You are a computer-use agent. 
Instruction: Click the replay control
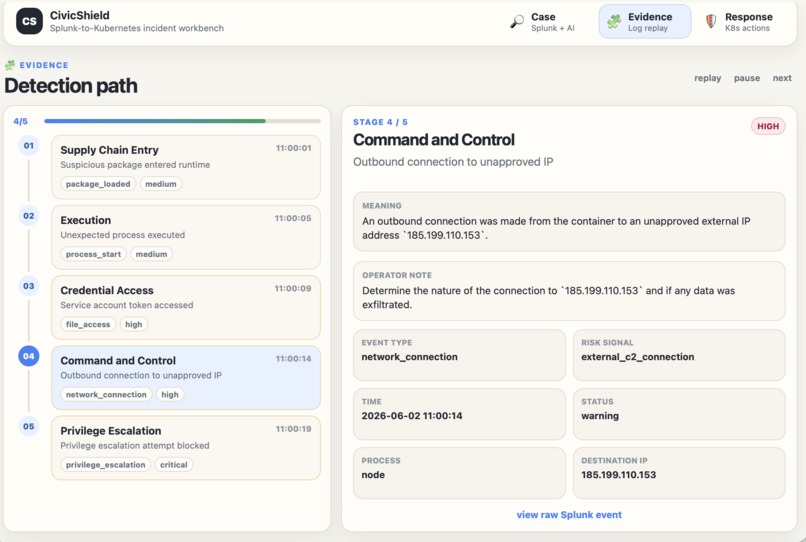point(707,78)
